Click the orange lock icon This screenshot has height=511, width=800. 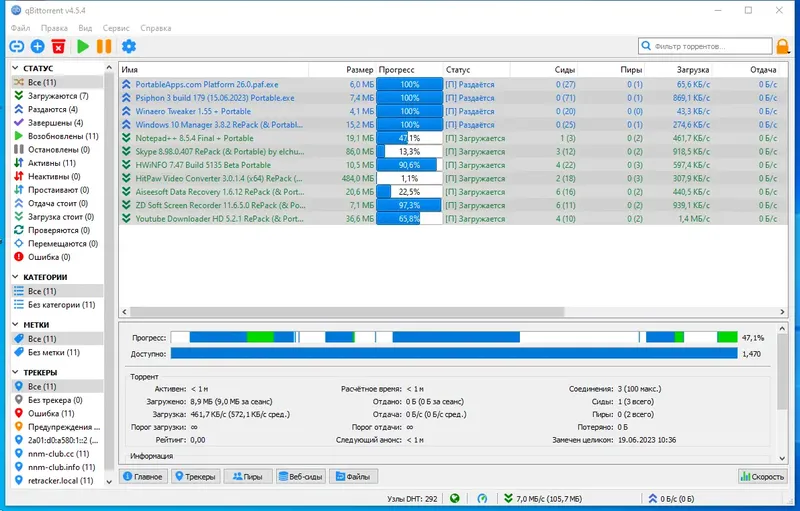[x=782, y=46]
